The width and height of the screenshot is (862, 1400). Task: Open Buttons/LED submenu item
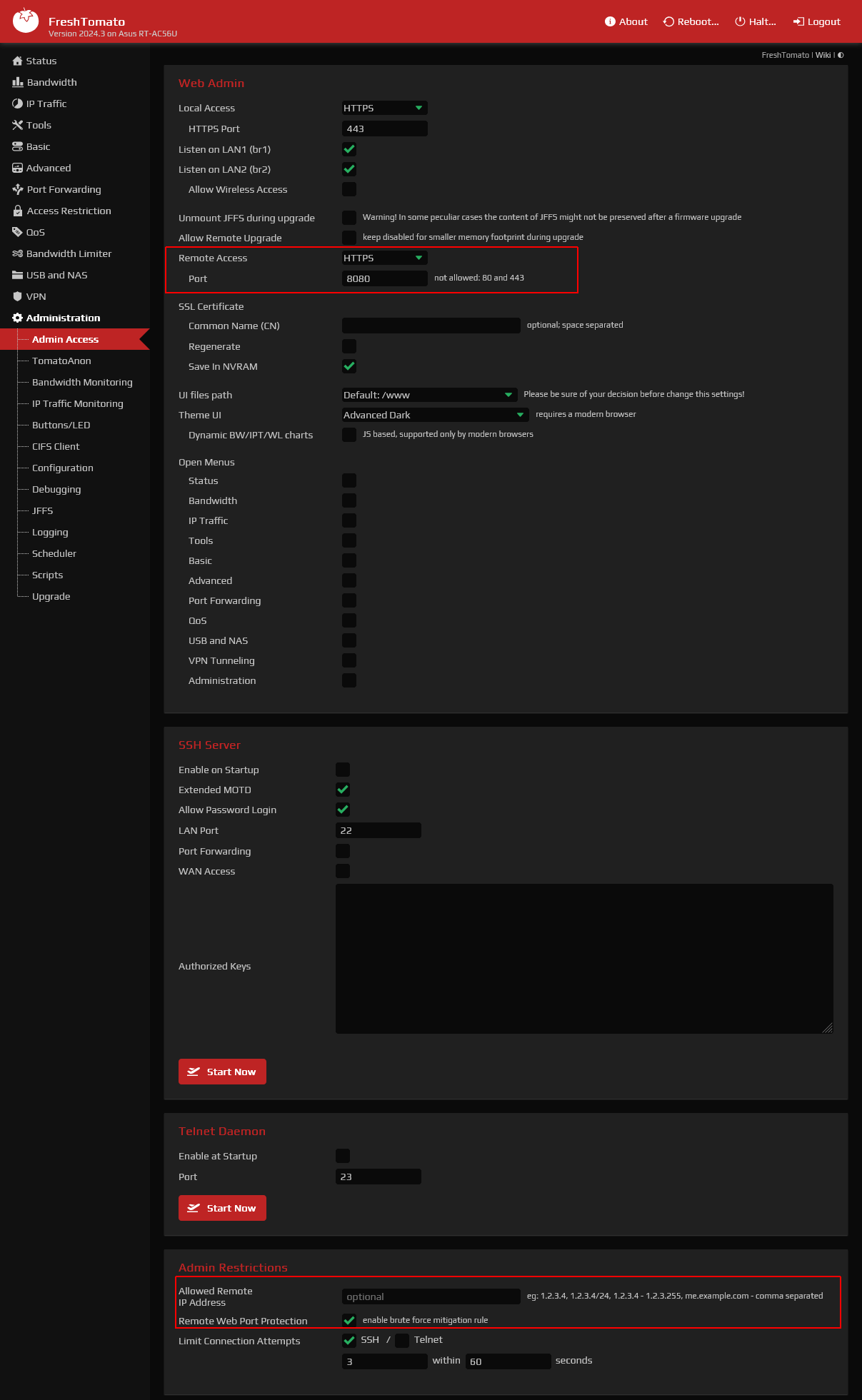(x=61, y=425)
